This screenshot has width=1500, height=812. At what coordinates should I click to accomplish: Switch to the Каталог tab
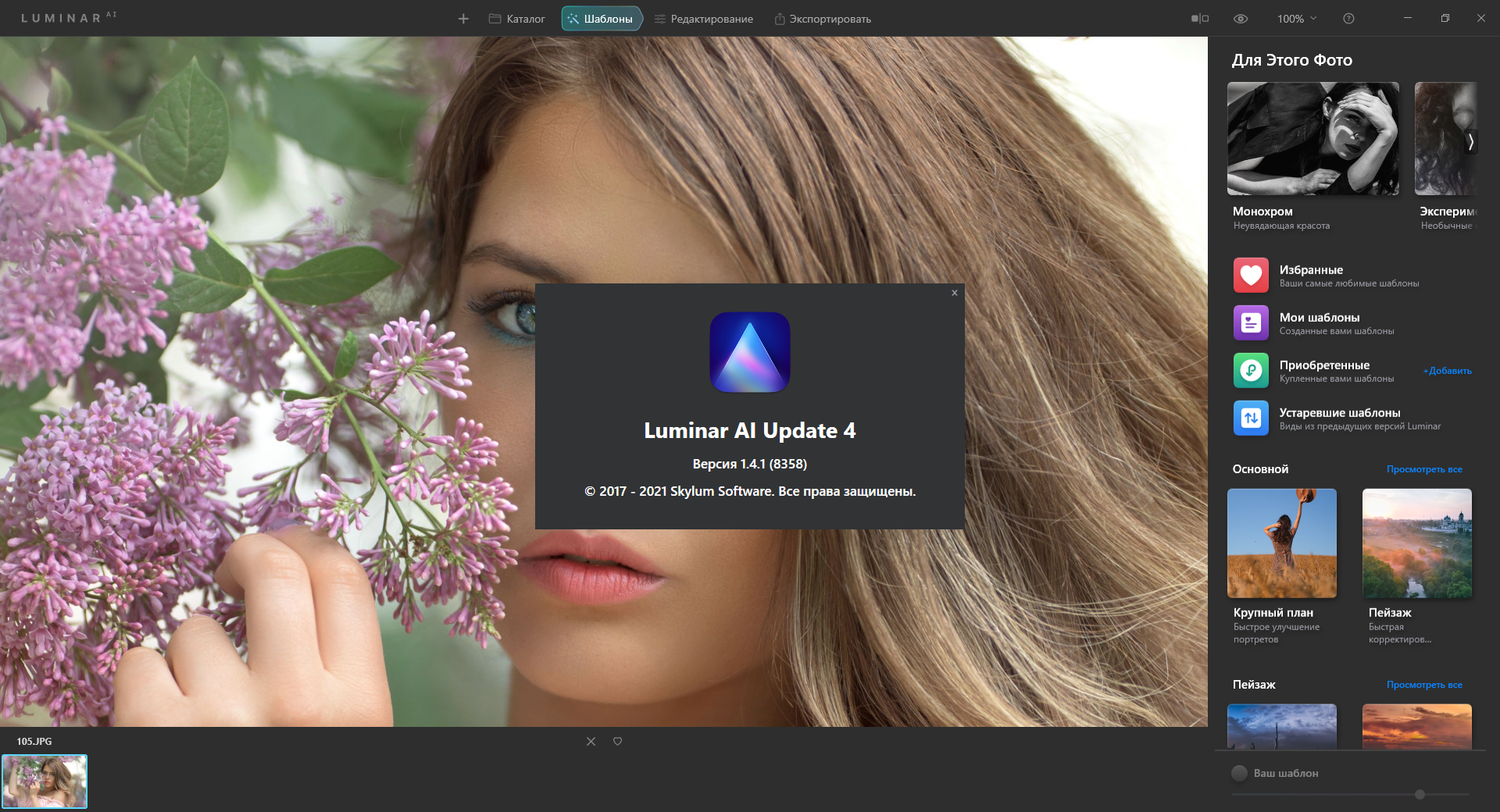coord(516,19)
